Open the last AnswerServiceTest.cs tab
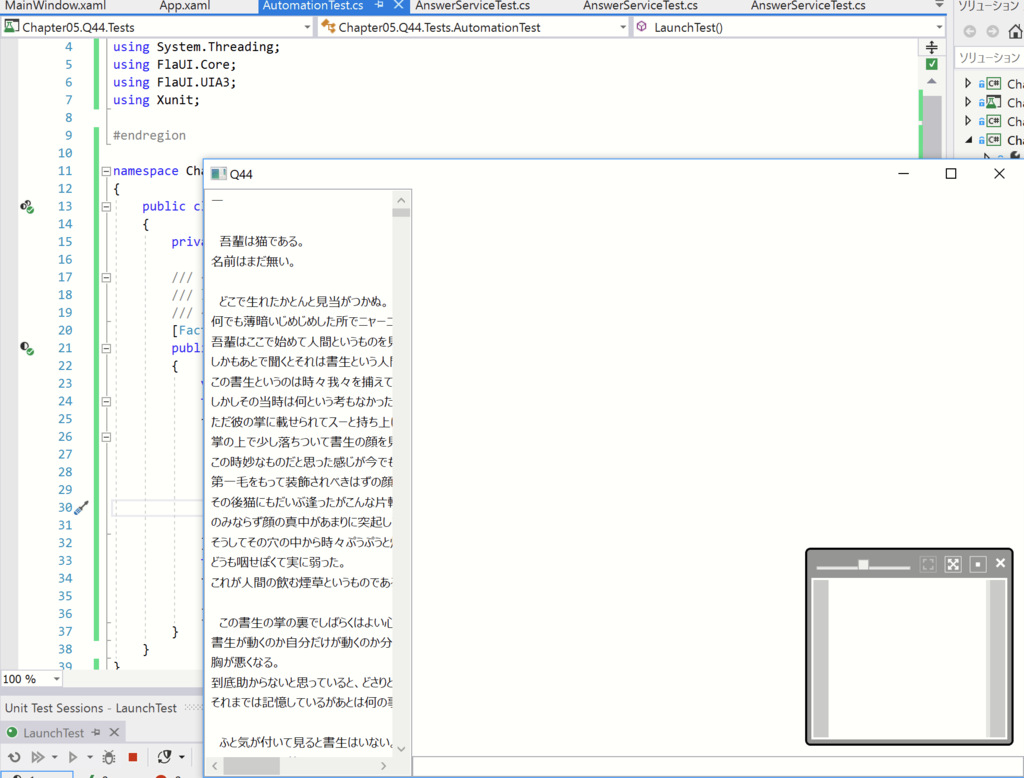Image resolution: width=1024 pixels, height=778 pixels. click(x=808, y=5)
